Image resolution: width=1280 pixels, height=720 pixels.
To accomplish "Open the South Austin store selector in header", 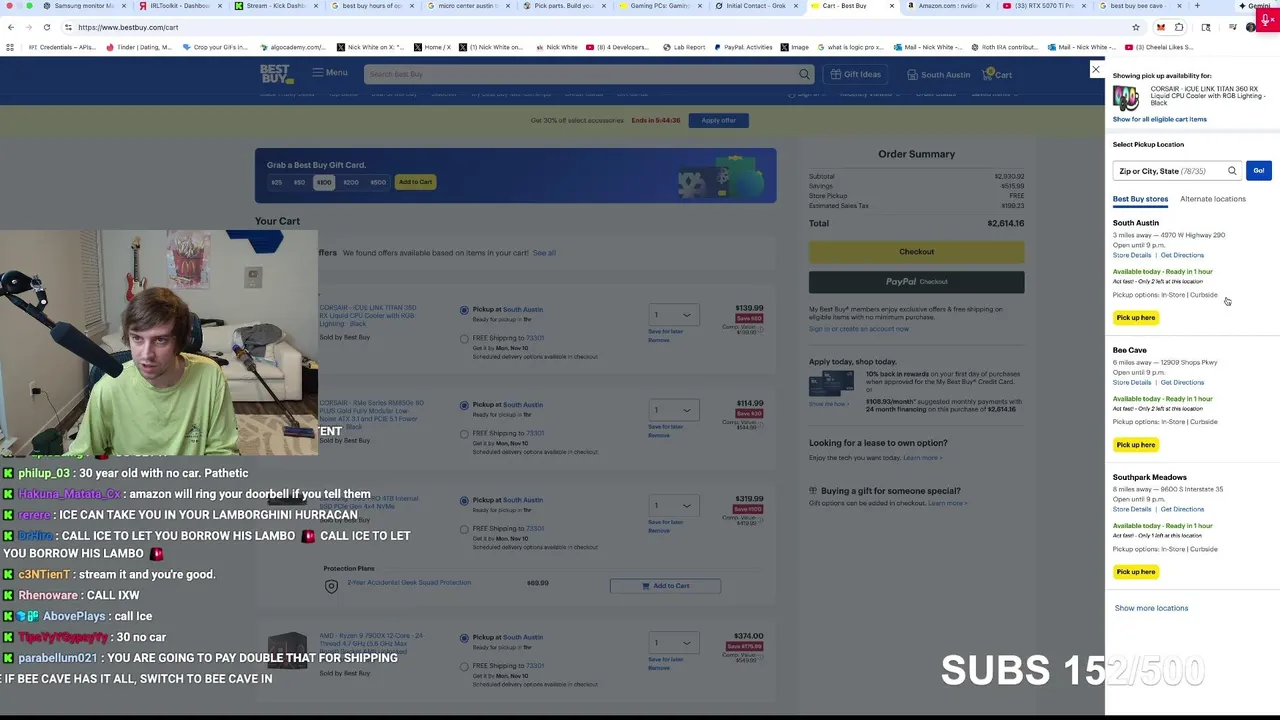I will coord(938,74).
